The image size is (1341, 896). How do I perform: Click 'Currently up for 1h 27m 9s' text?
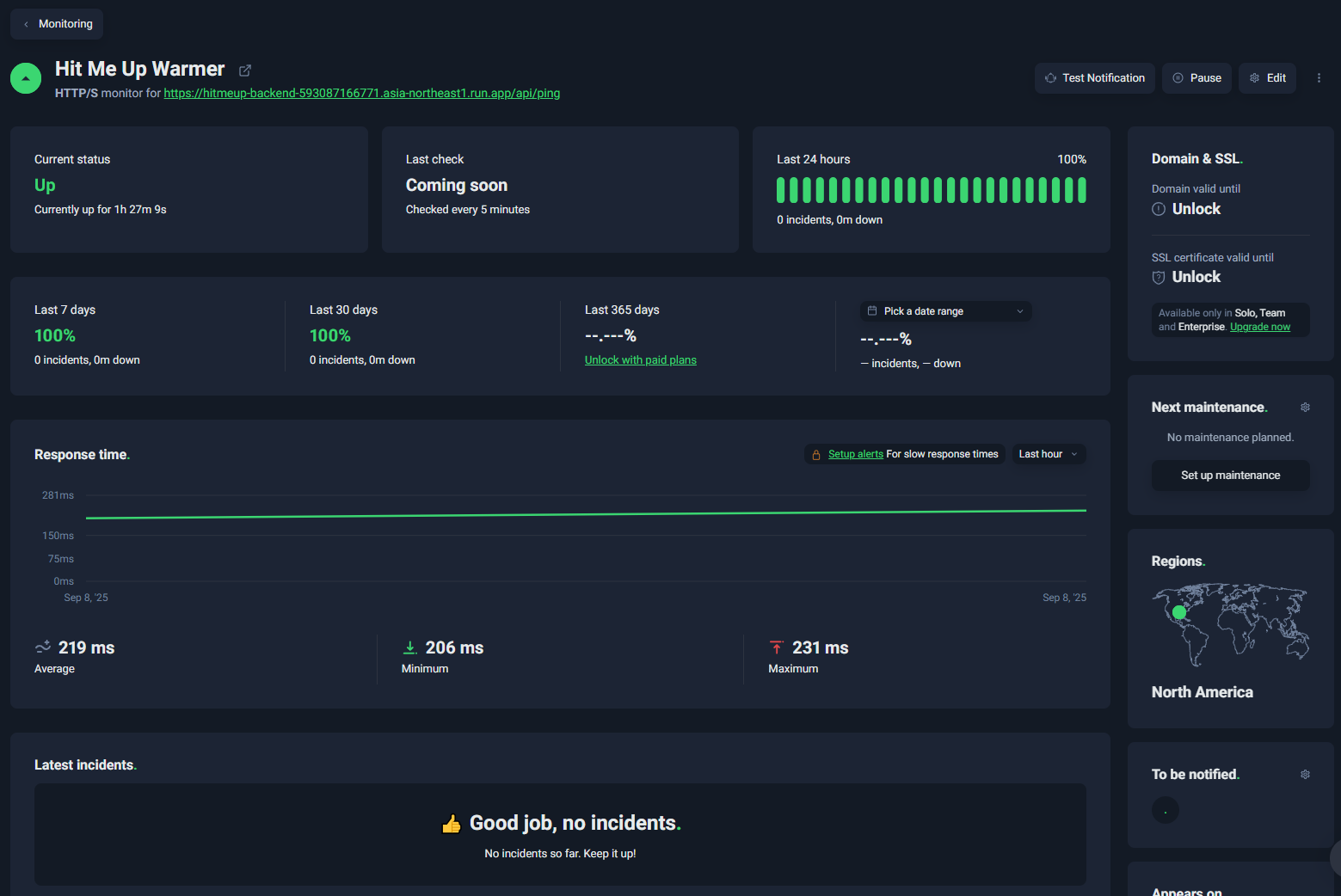pyautogui.click(x=101, y=210)
